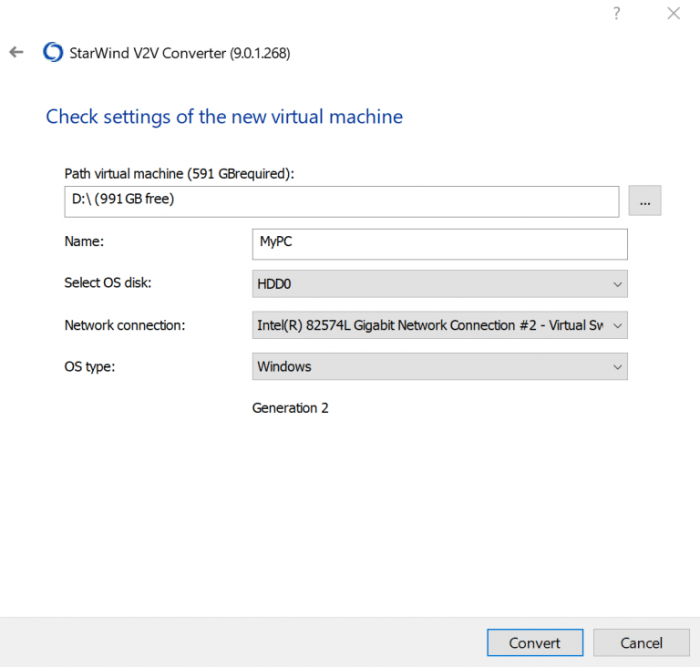This screenshot has width=700, height=667.
Task: Open the Select OS disk dropdown
Action: pyautogui.click(x=440, y=284)
